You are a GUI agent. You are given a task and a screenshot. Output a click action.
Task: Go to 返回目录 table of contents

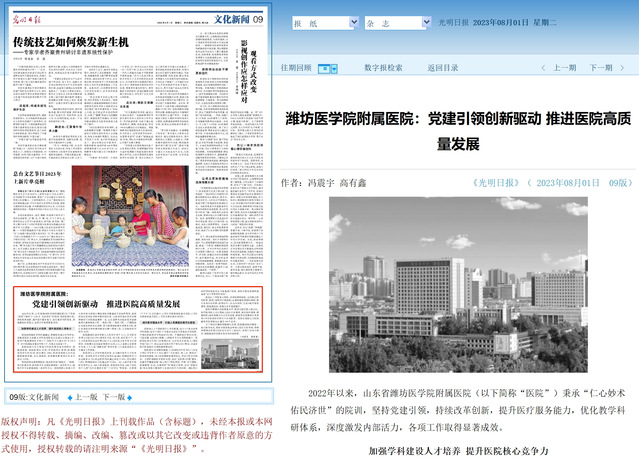[x=443, y=68]
